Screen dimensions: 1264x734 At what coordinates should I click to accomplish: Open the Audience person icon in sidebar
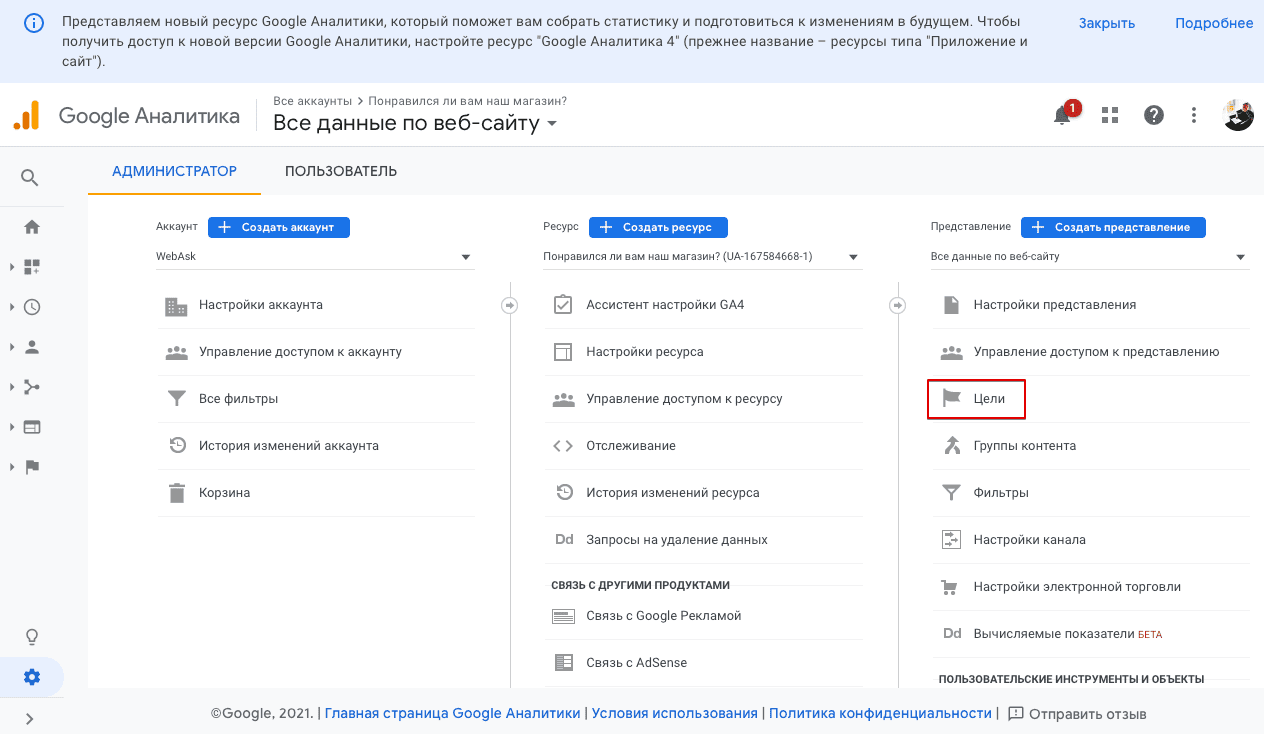(x=32, y=347)
